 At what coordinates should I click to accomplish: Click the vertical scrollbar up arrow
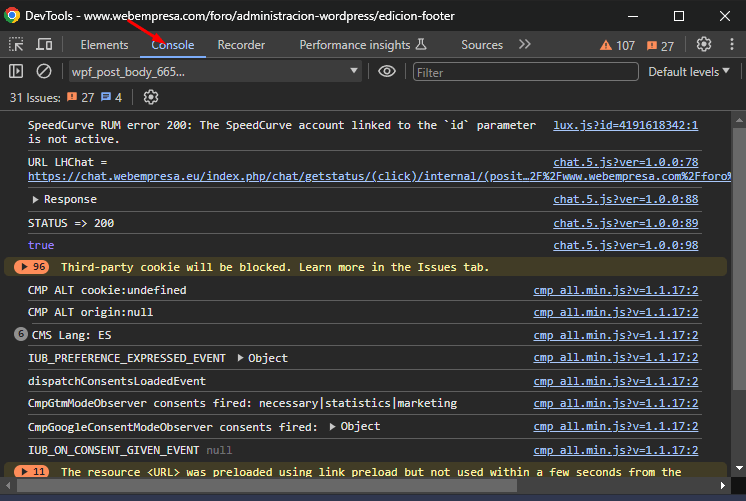click(x=739, y=120)
